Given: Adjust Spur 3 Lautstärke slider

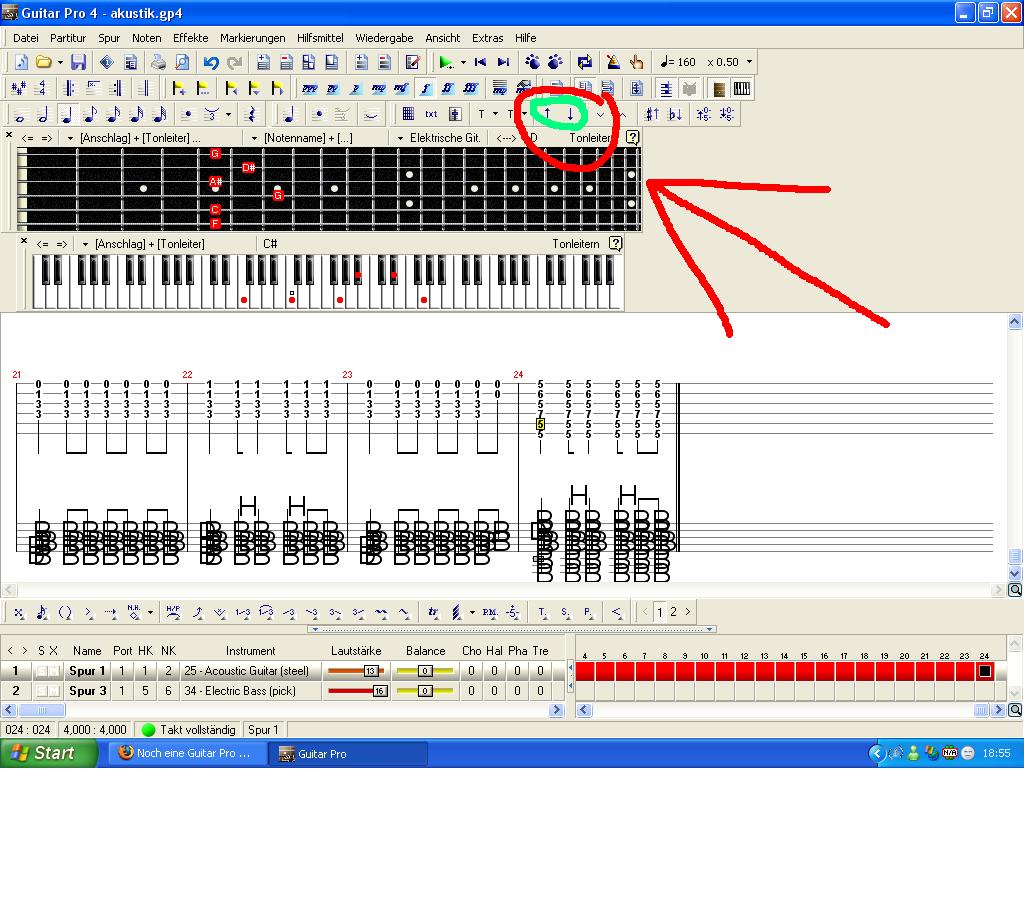Looking at the screenshot, I should [356, 690].
